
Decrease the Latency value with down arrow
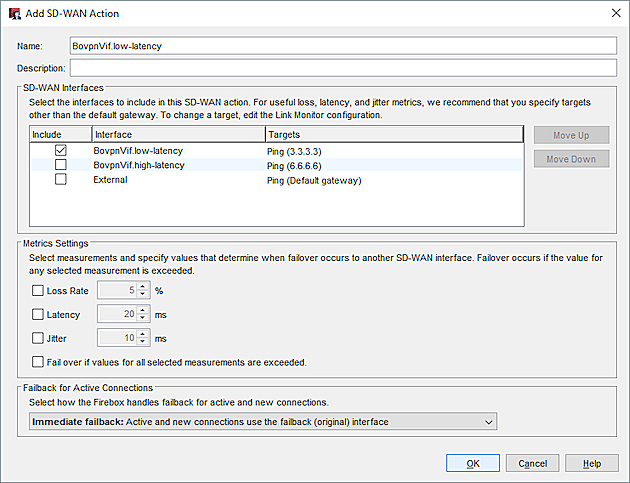coord(143,318)
